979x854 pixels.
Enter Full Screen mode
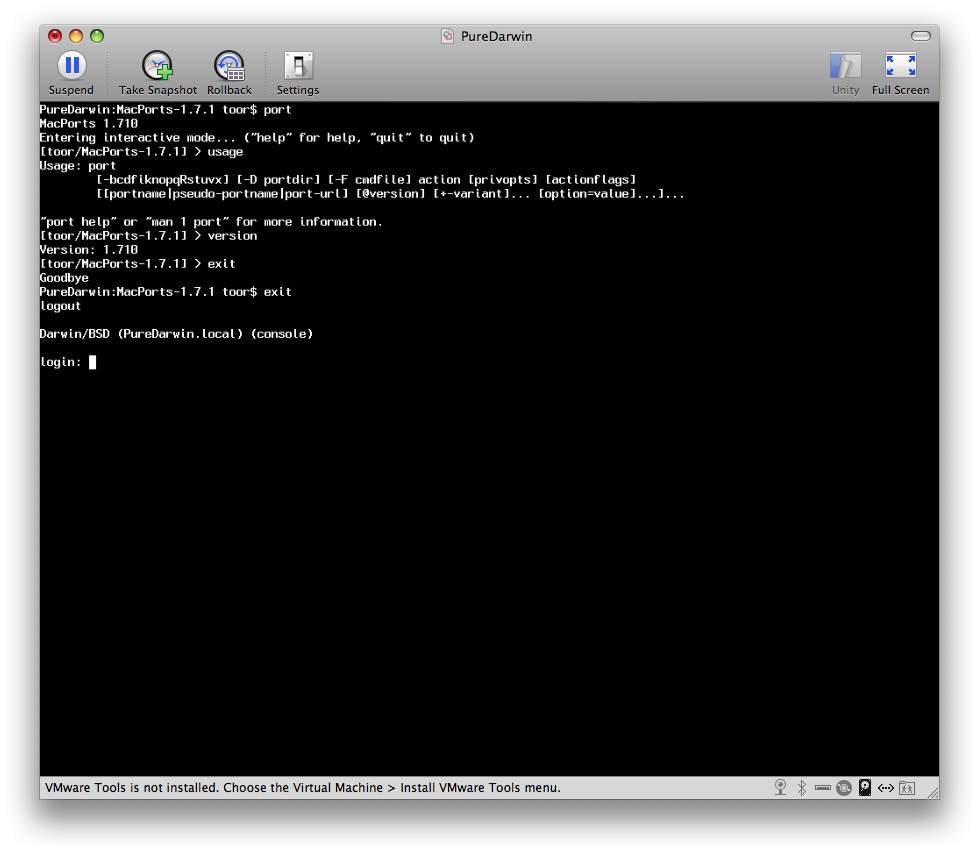900,73
